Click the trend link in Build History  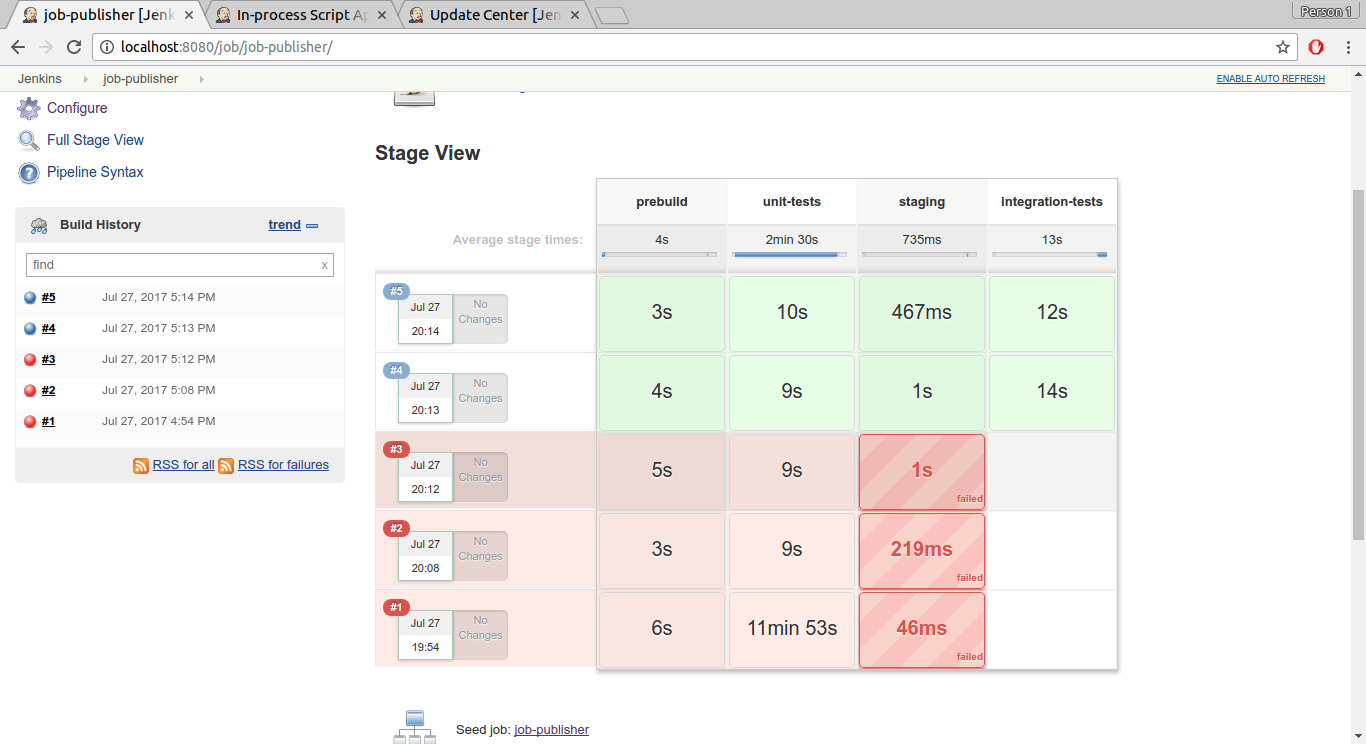coord(284,225)
